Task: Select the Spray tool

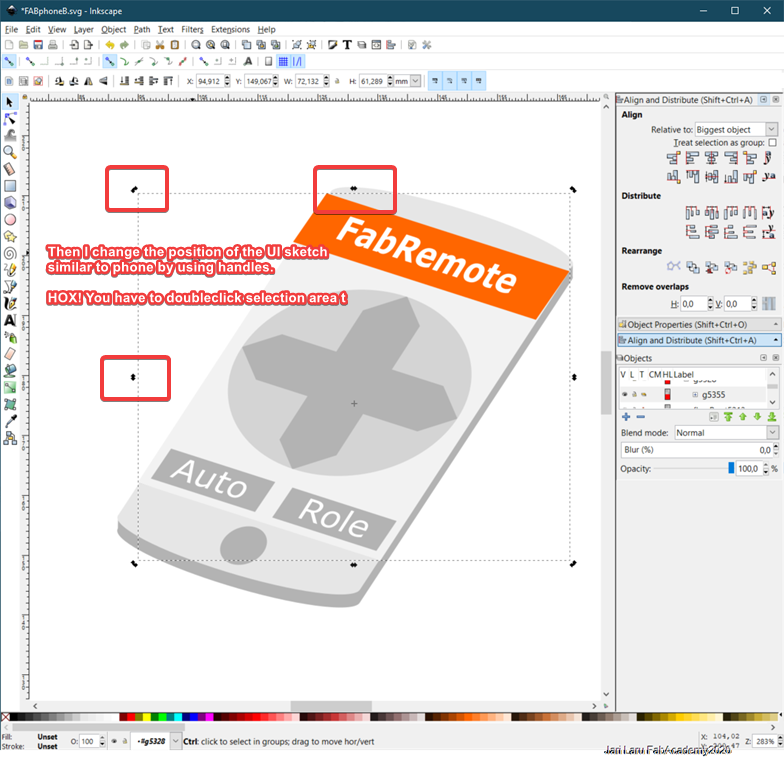Action: pos(10,338)
